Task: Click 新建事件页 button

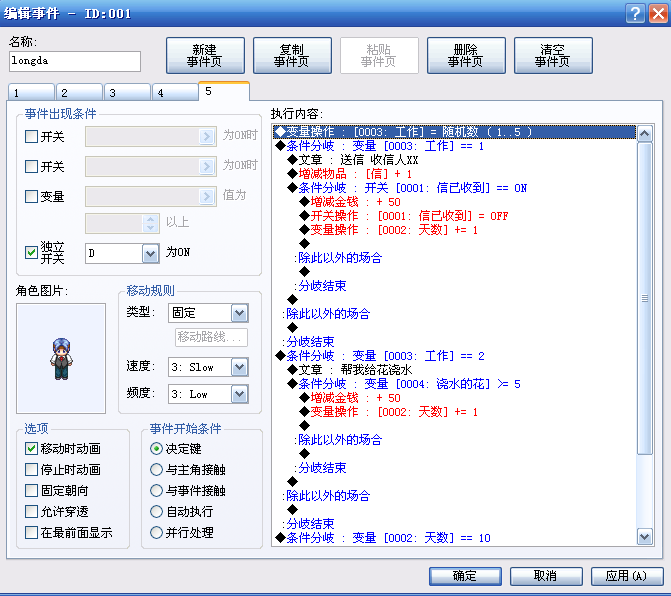Action: (205, 56)
